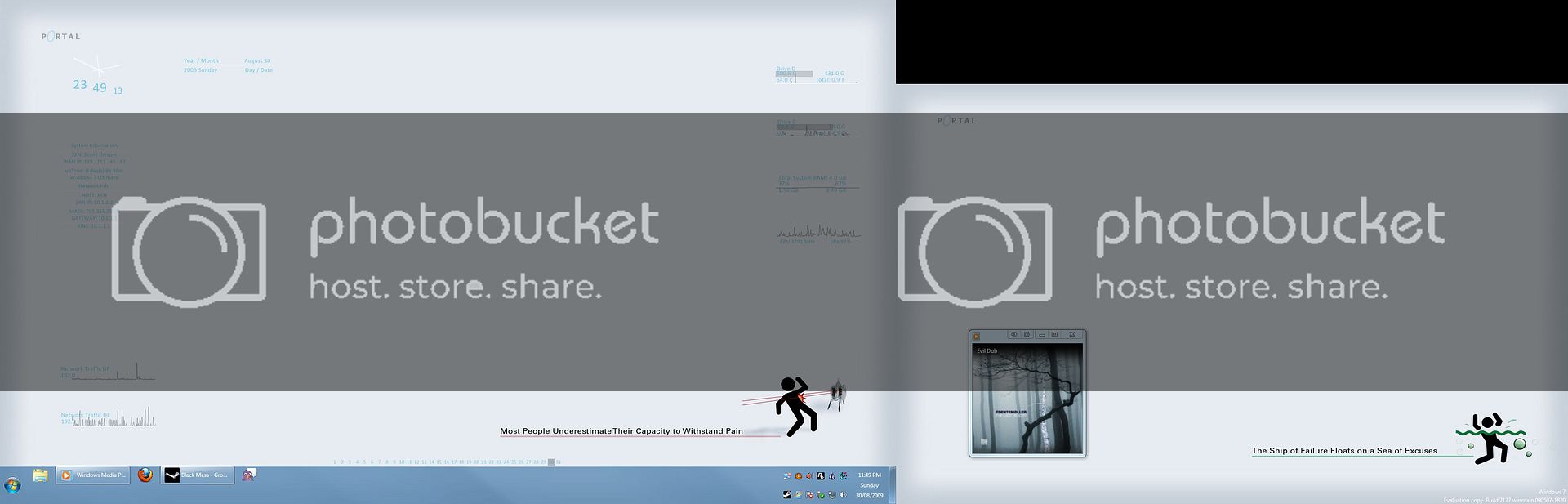
Task: Click Safely Remove Hardware tray icon
Action: tap(821, 495)
